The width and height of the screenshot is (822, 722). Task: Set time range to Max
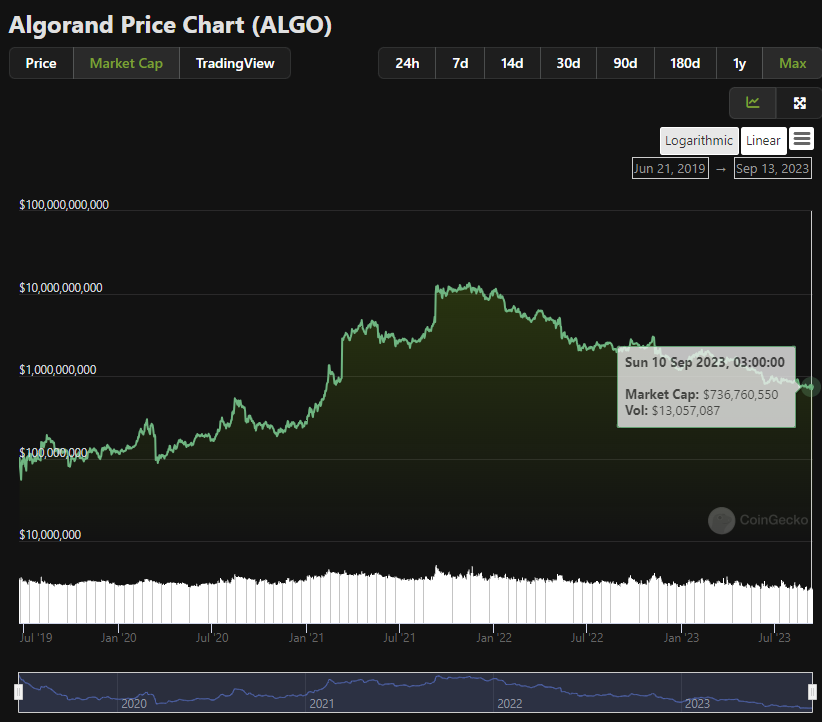coord(792,63)
